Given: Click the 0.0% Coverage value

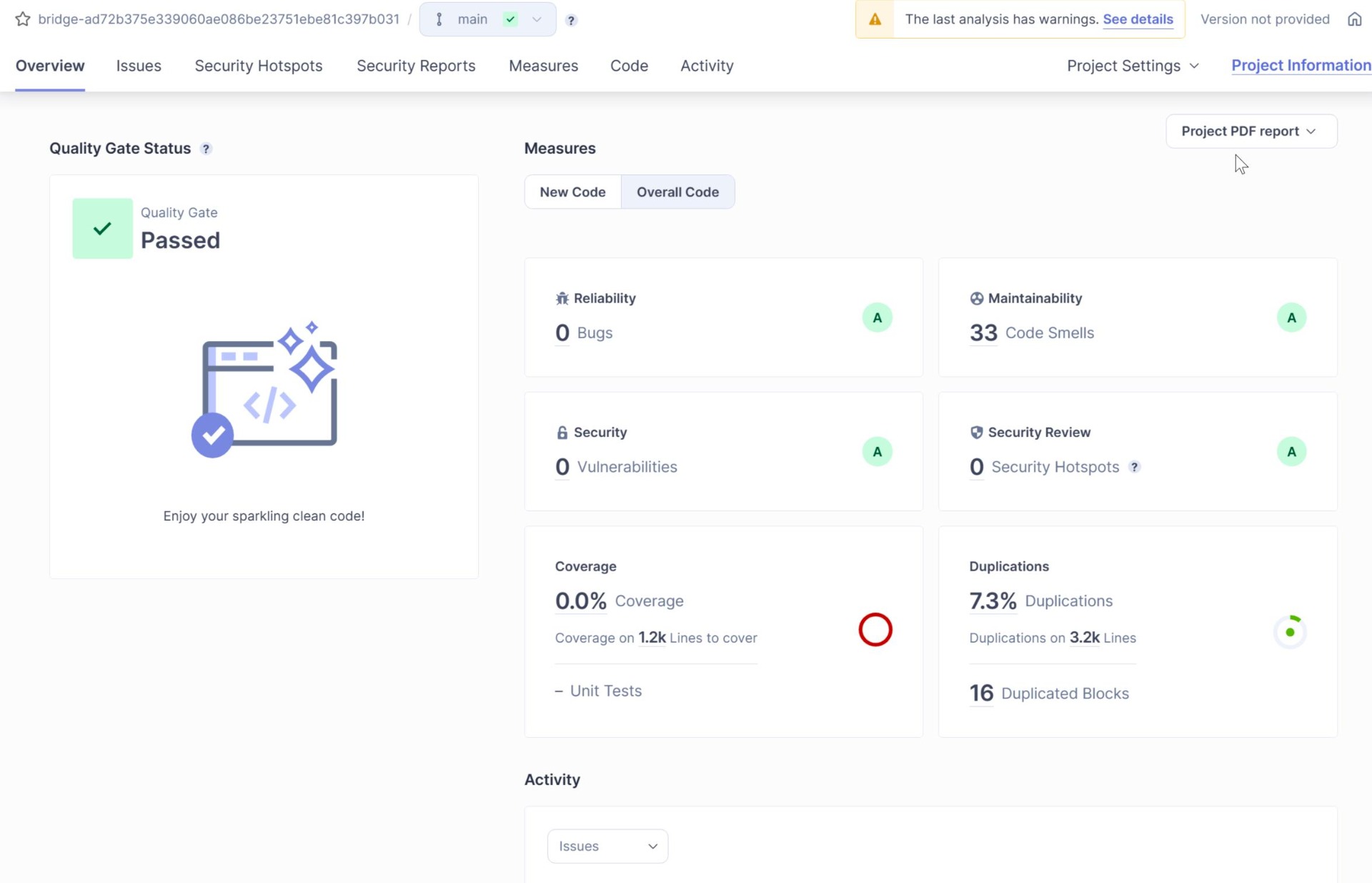Looking at the screenshot, I should coord(581,601).
